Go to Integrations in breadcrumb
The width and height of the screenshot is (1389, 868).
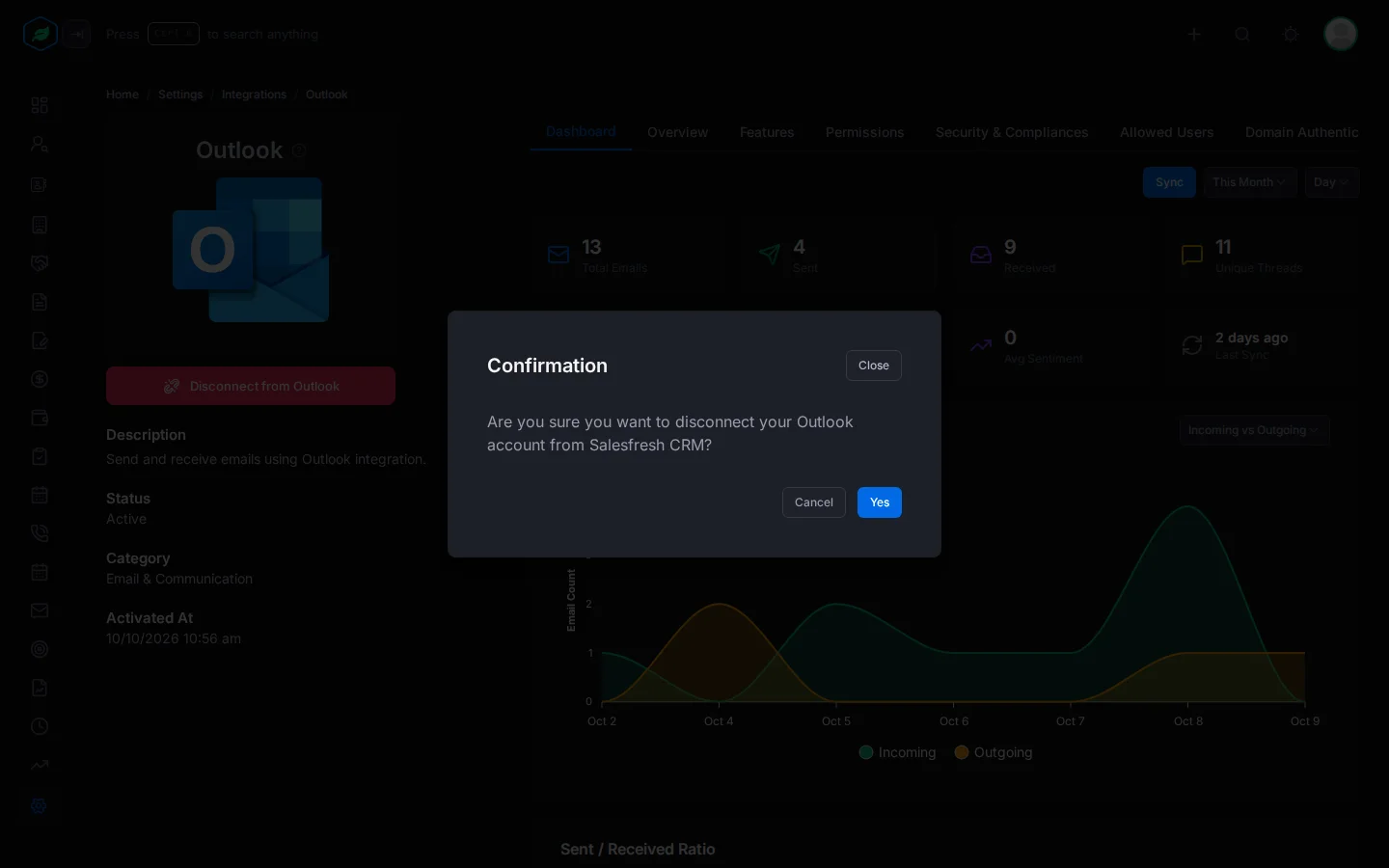tap(254, 95)
